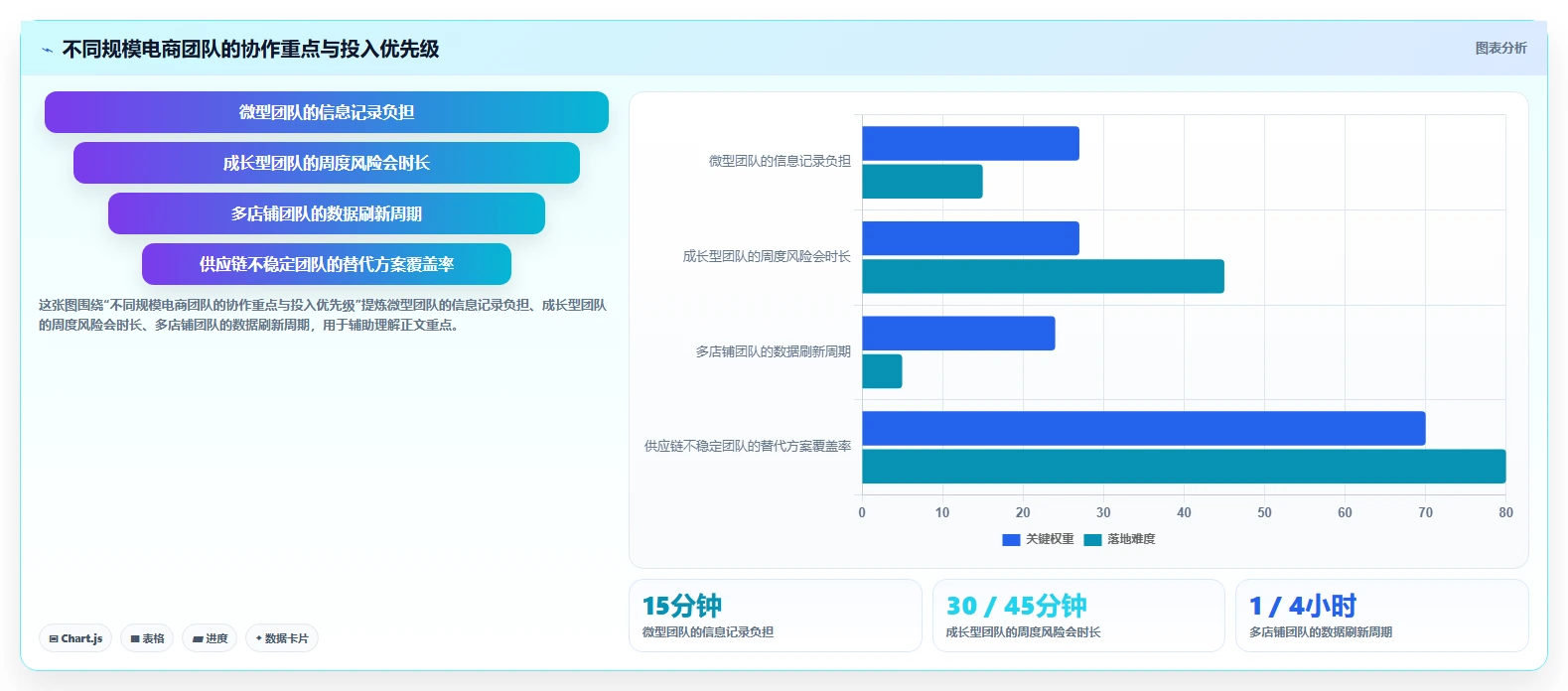Toggle the 关键权重 legend series
The image size is (1568, 691).
point(1039,539)
